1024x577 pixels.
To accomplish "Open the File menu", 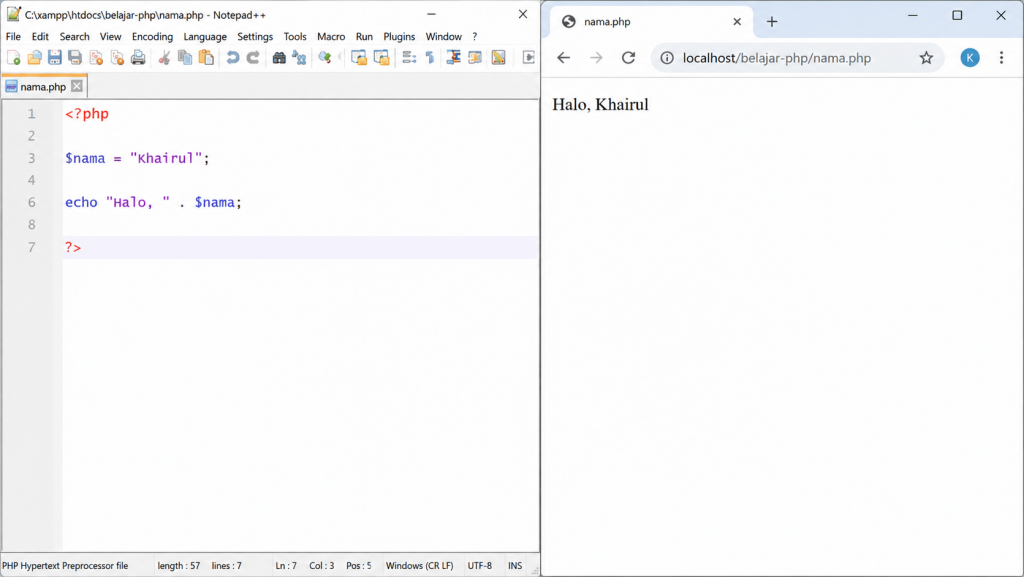I will click(13, 37).
